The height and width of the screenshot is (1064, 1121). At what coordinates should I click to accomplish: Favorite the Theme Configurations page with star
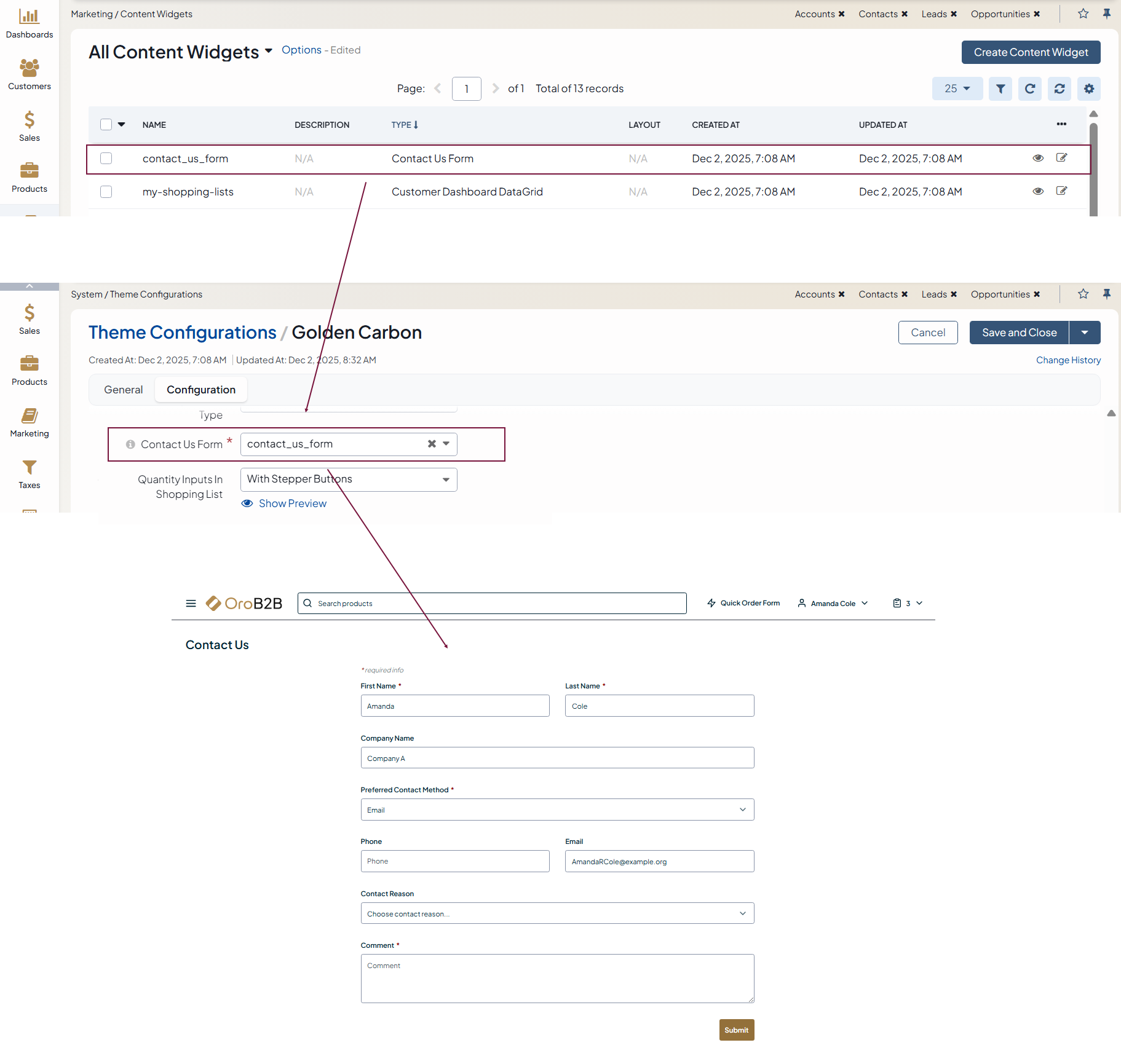click(x=1083, y=294)
